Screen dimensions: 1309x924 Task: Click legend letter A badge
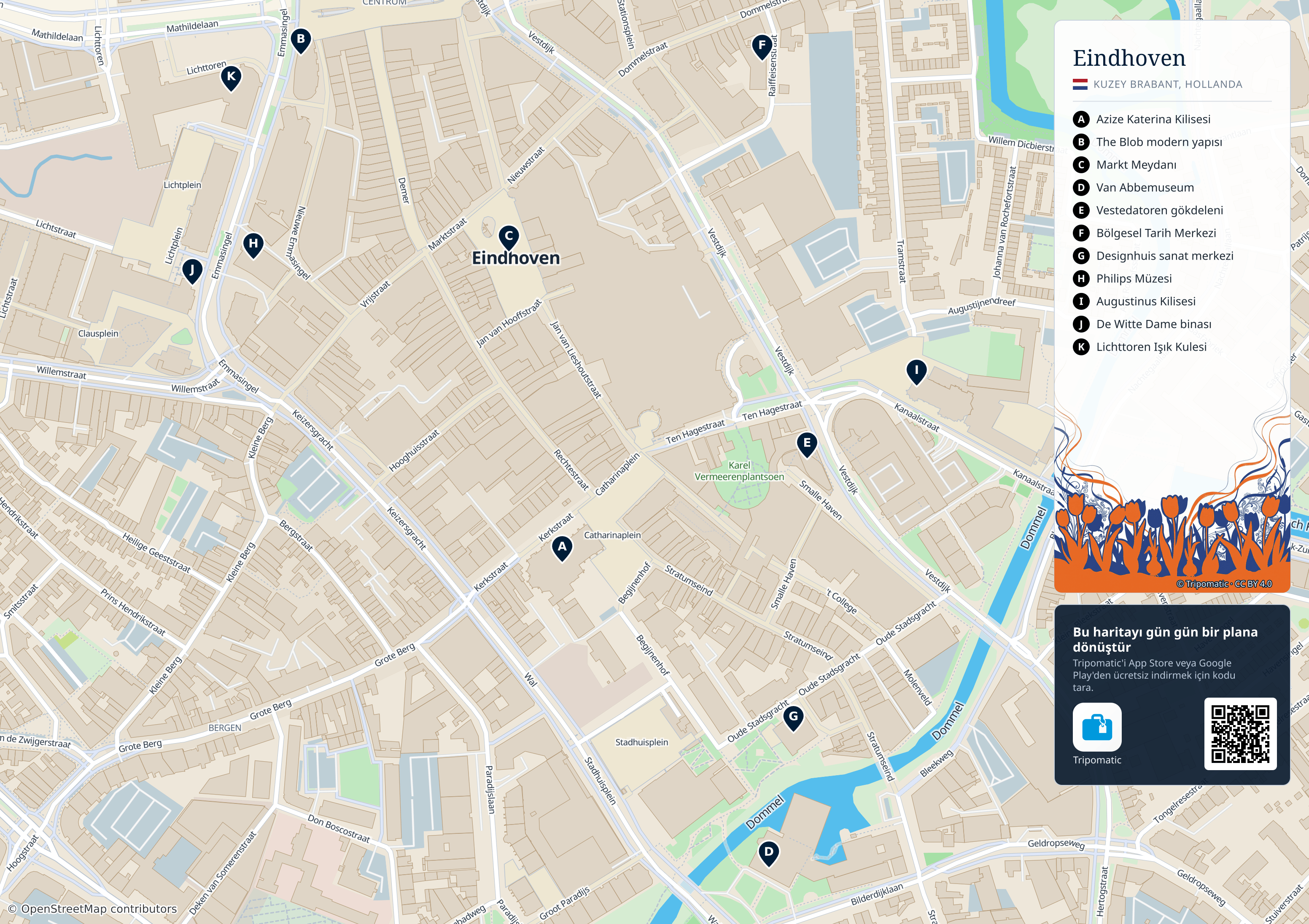(1081, 119)
